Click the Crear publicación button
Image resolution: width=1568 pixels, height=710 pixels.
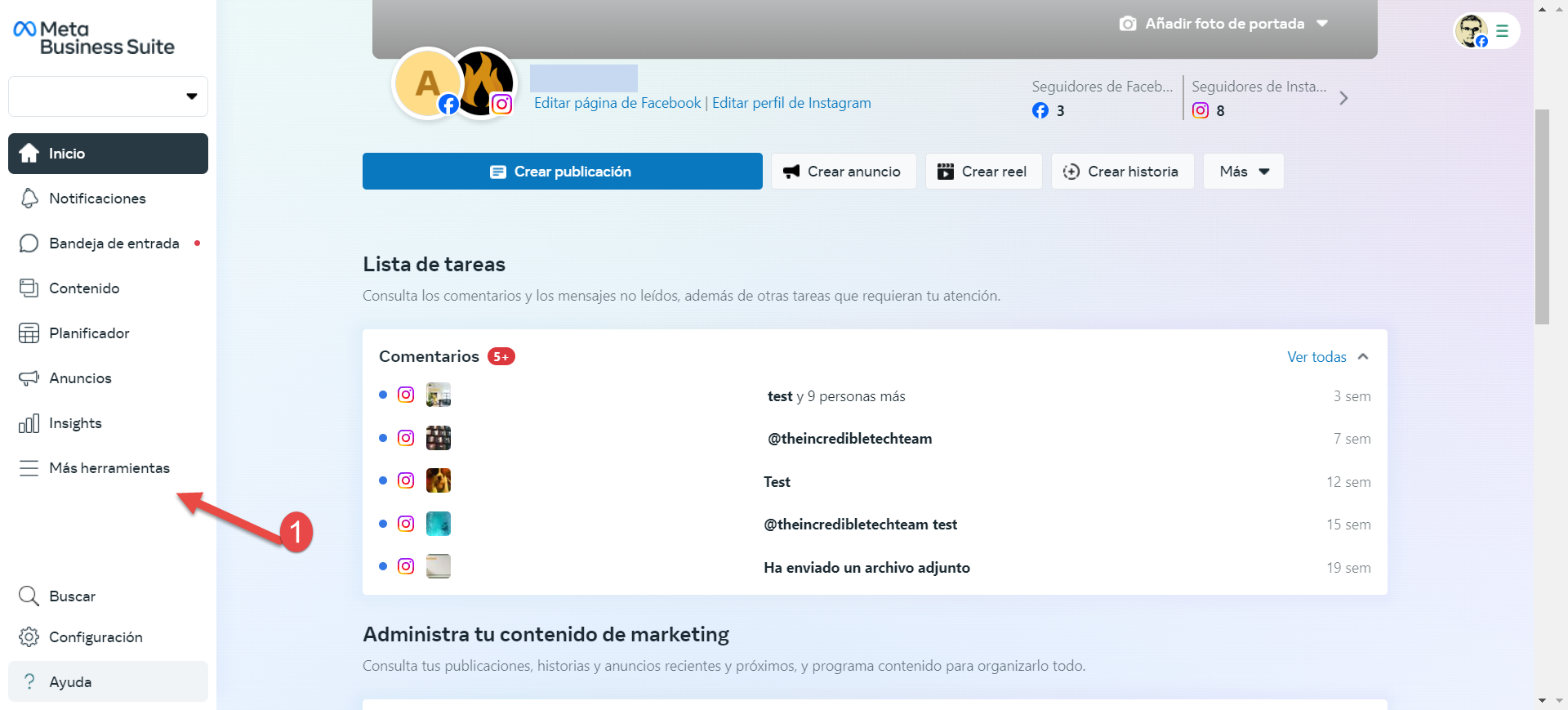[562, 172]
